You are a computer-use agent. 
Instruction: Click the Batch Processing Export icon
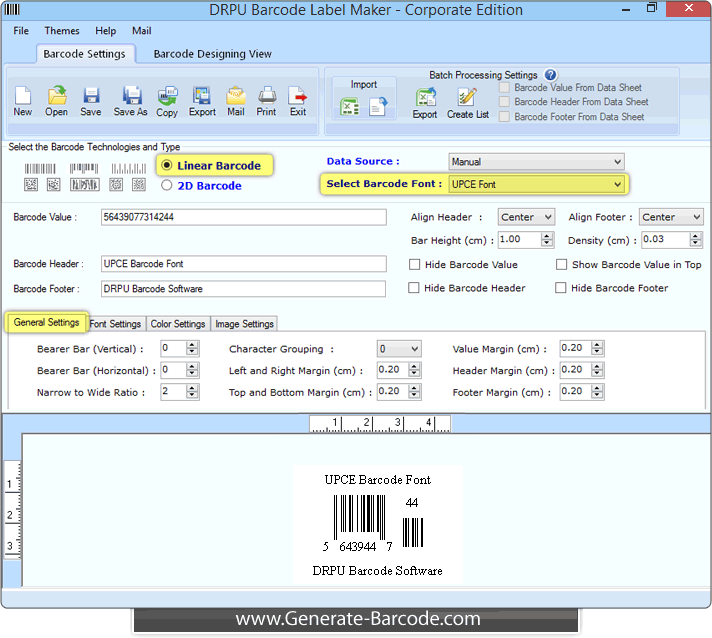pyautogui.click(x=425, y=97)
